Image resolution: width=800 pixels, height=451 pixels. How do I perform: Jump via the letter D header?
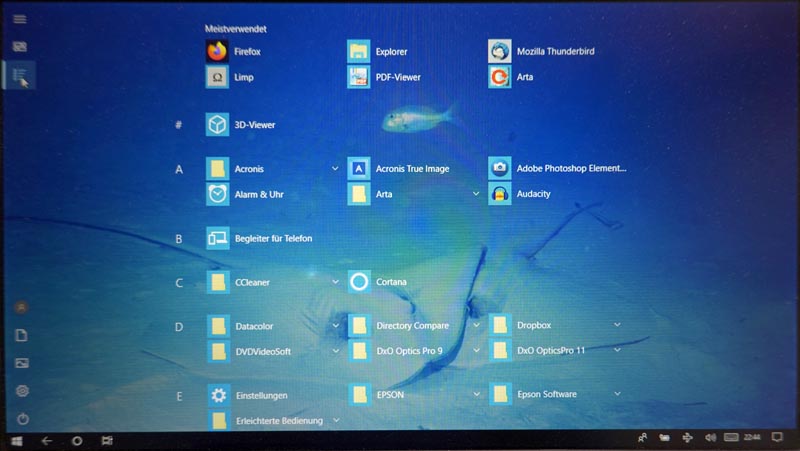179,327
